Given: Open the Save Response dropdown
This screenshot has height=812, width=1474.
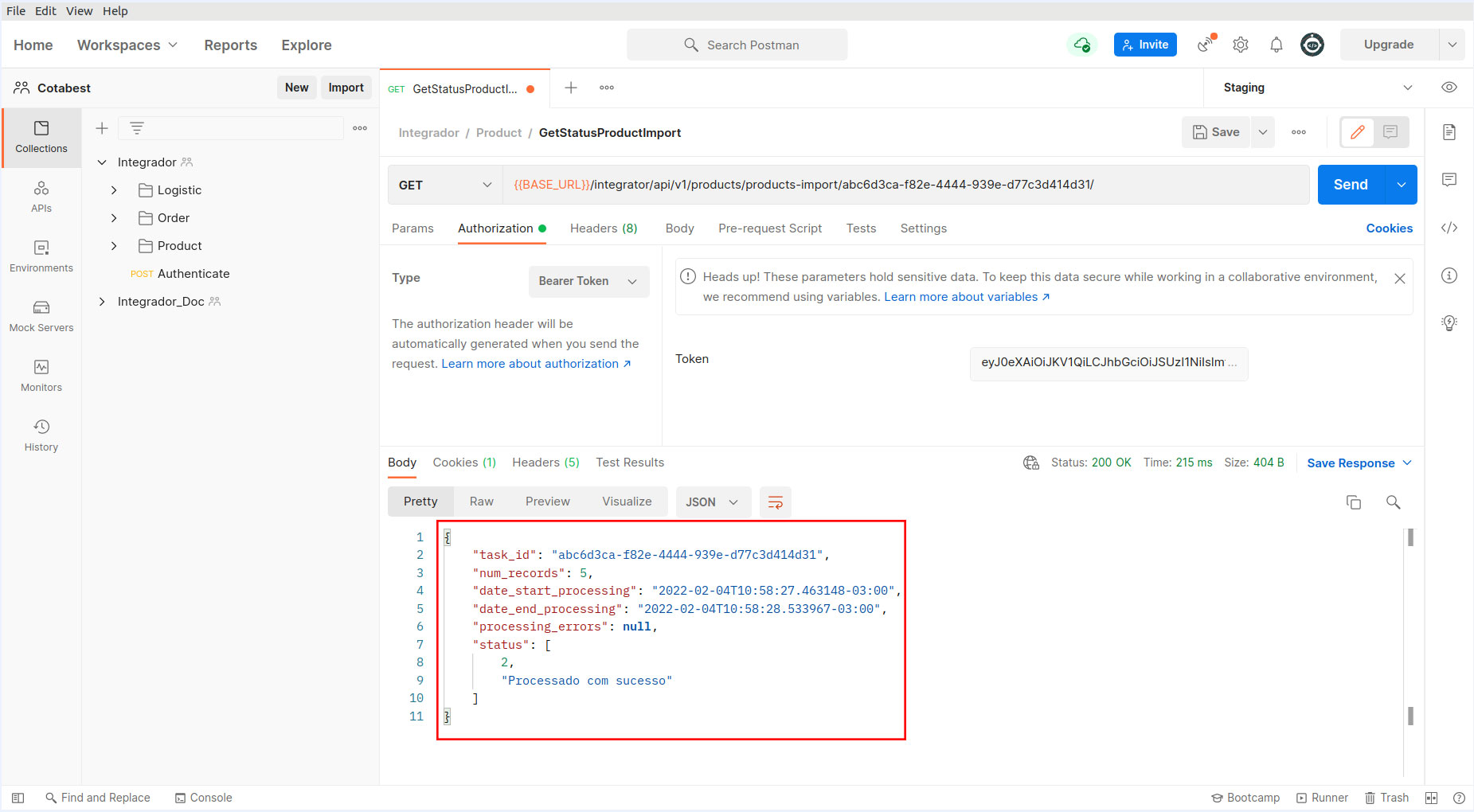Looking at the screenshot, I should pos(1359,463).
